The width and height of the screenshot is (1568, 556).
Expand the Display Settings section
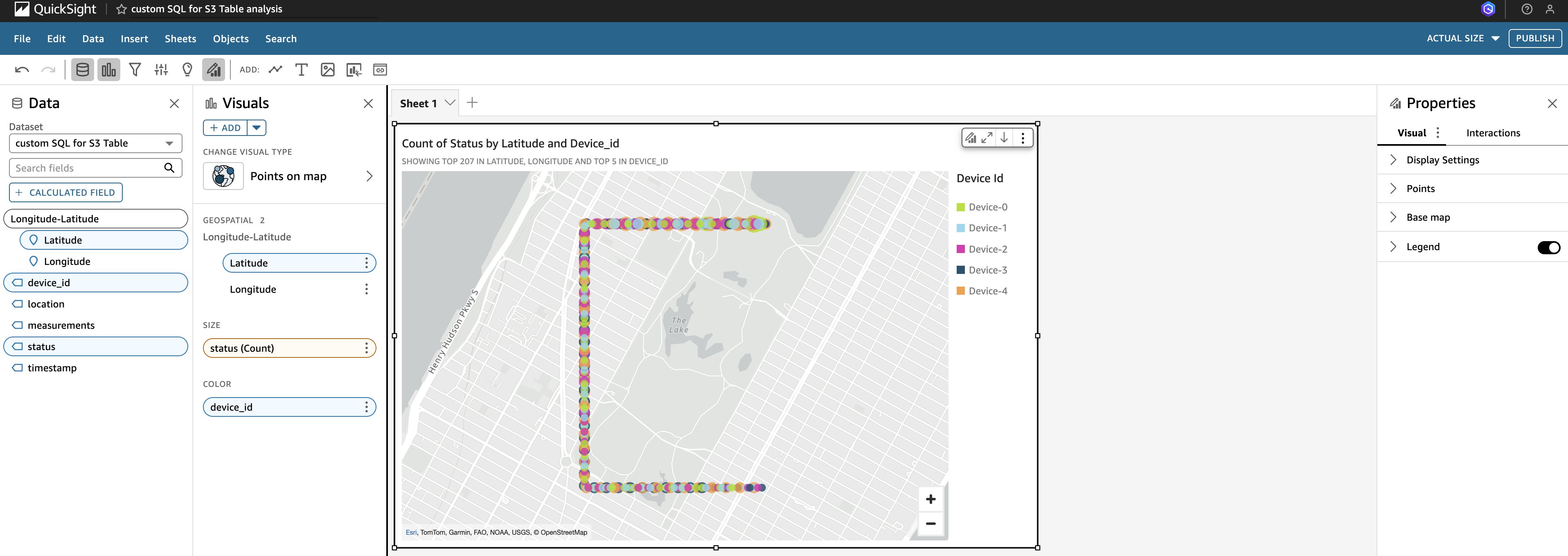1442,160
